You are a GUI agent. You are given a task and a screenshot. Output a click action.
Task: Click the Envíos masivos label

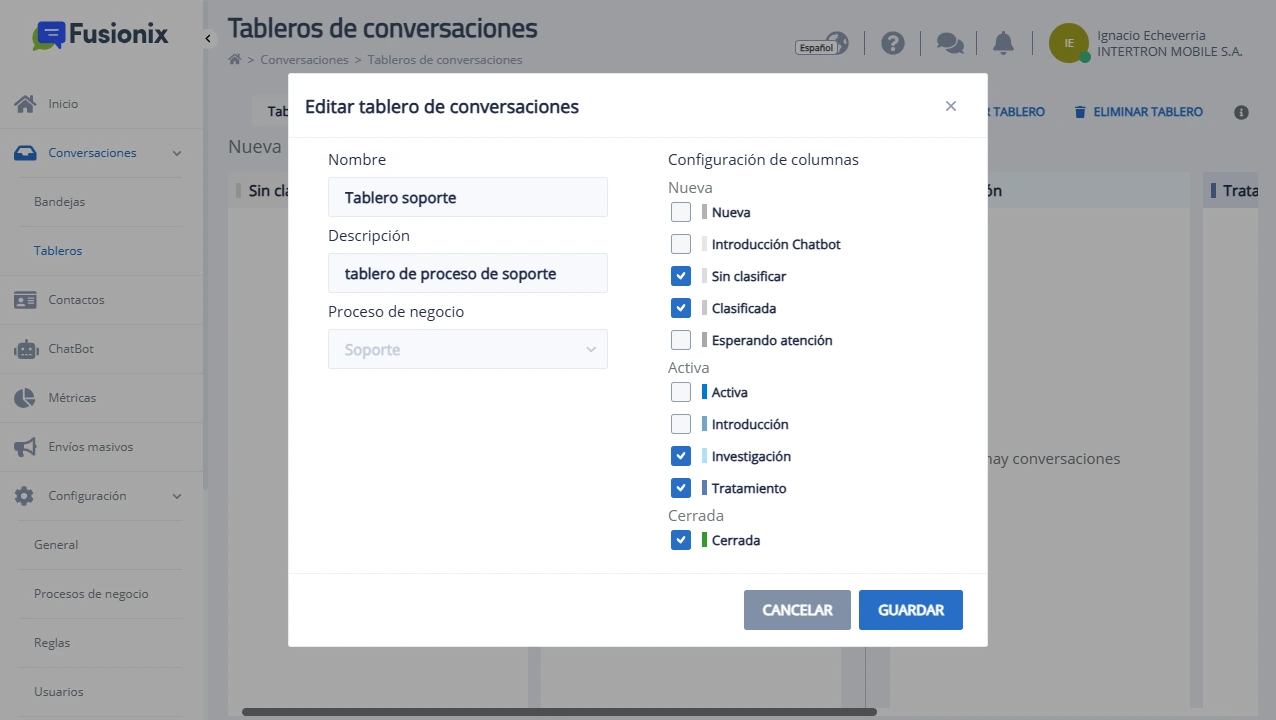click(90, 447)
